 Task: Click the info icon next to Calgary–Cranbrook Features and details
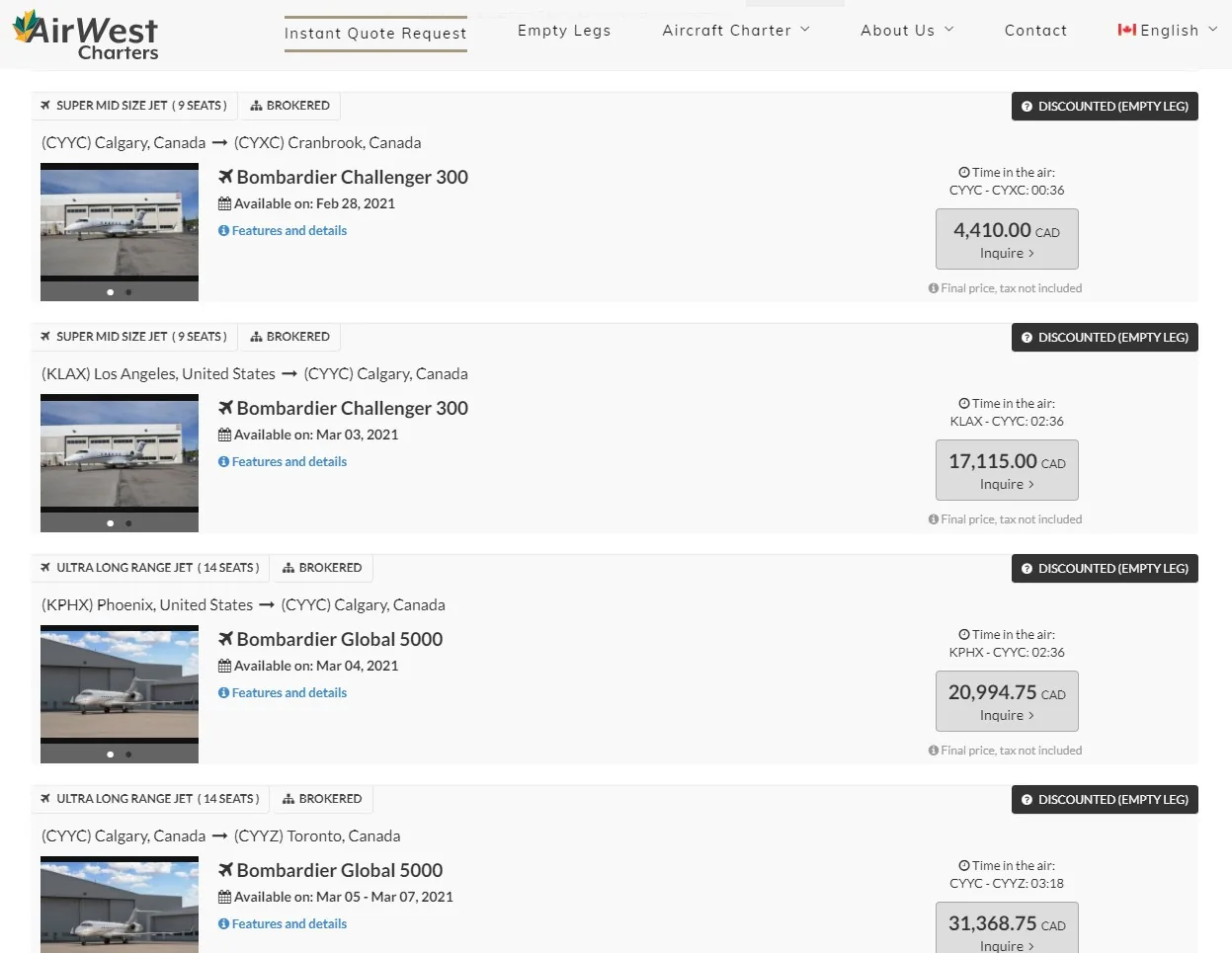pyautogui.click(x=223, y=231)
